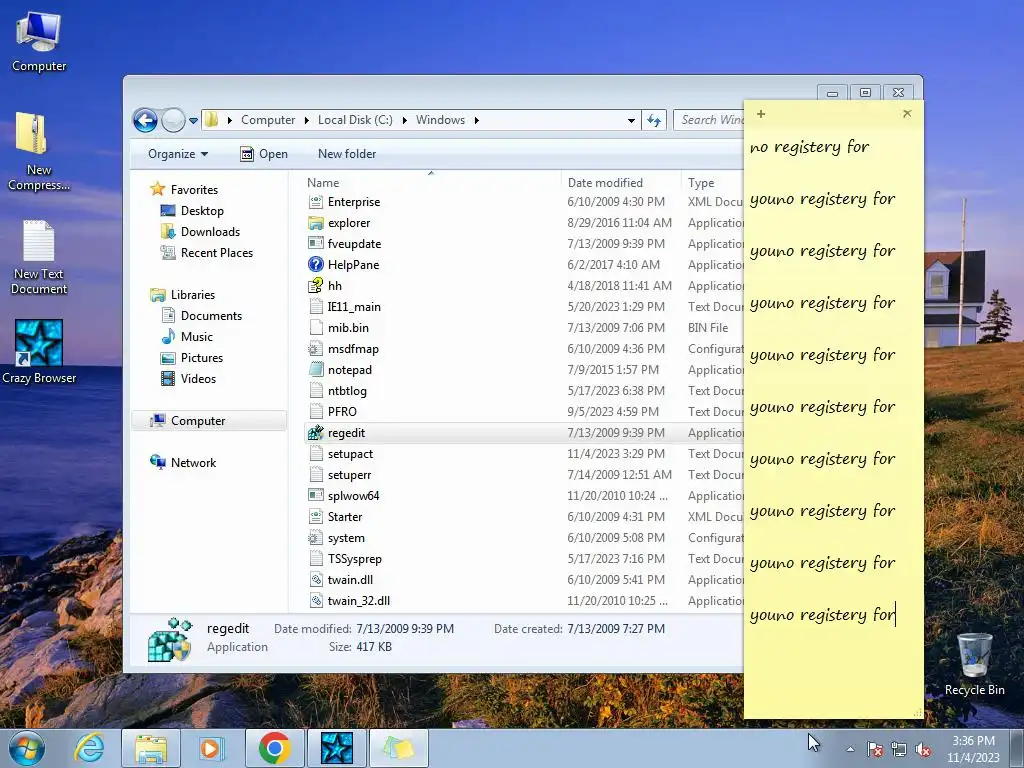Refresh the Windows folder view
The height and width of the screenshot is (768, 1024).
tap(654, 120)
